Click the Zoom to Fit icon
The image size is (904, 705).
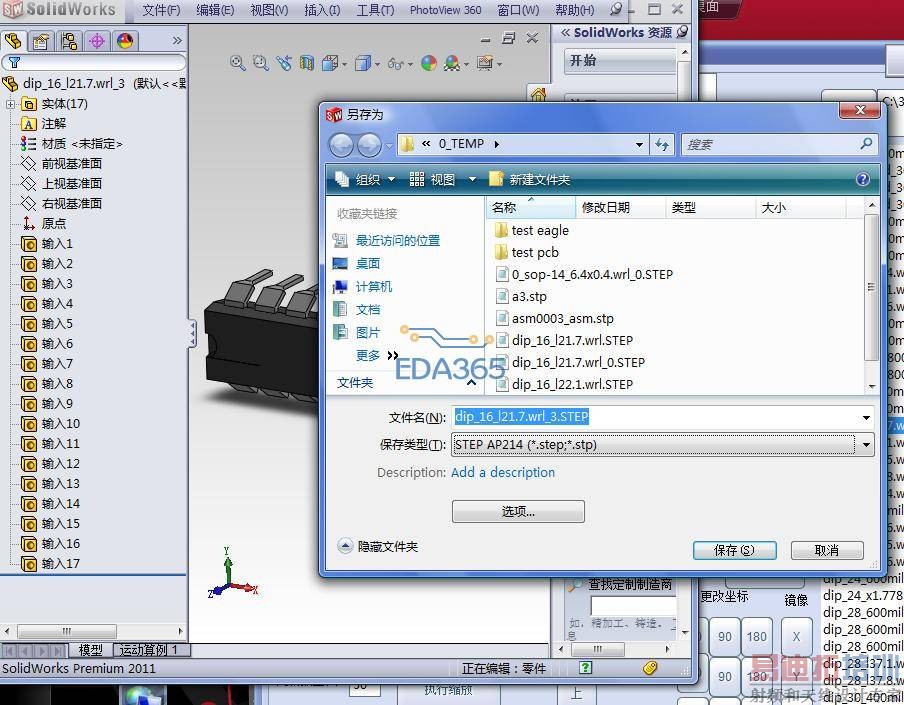[x=237, y=63]
